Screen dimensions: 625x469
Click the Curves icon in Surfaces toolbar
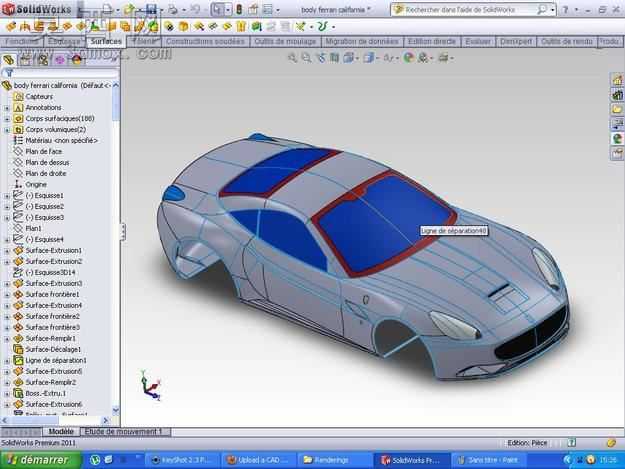[x=322, y=27]
